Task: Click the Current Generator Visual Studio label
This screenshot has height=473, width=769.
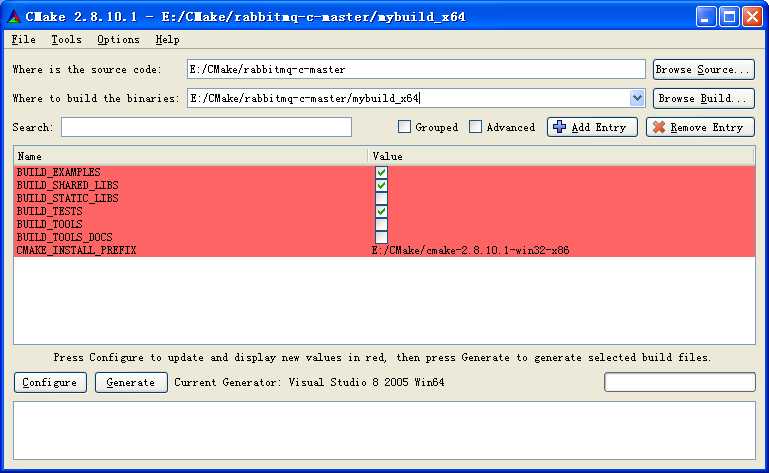Action: pos(309,382)
